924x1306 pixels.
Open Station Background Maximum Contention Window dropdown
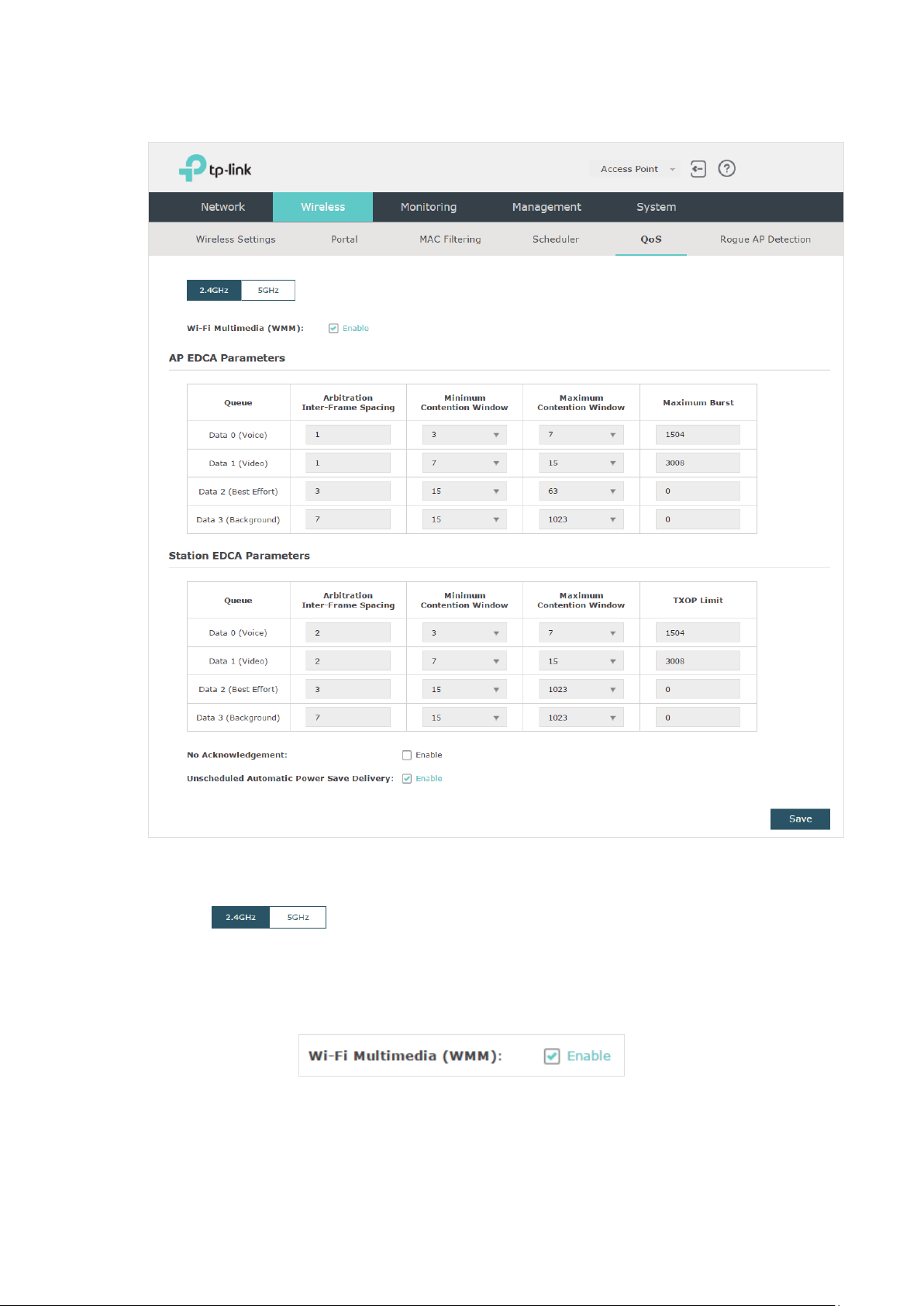coord(581,718)
